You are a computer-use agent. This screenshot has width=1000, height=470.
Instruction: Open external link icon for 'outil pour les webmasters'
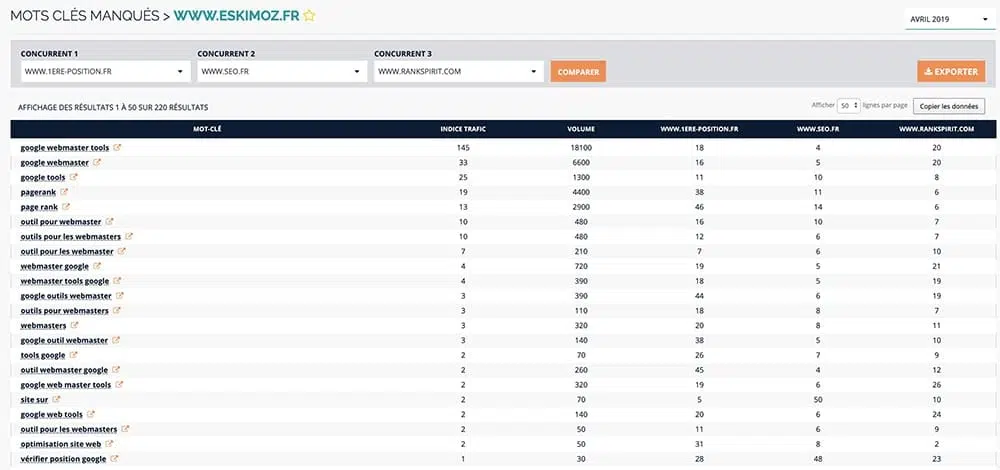125,429
